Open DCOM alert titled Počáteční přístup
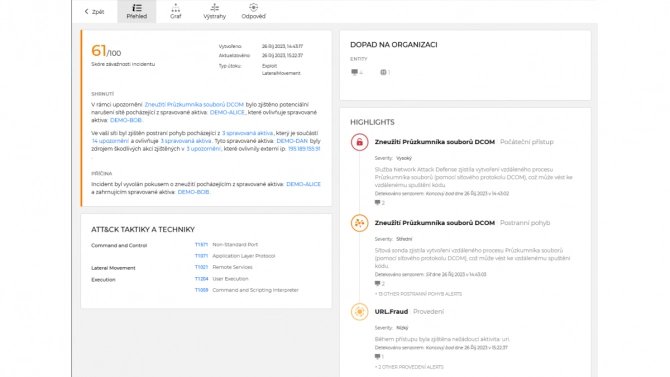This screenshot has width=670, height=377. (x=435, y=142)
